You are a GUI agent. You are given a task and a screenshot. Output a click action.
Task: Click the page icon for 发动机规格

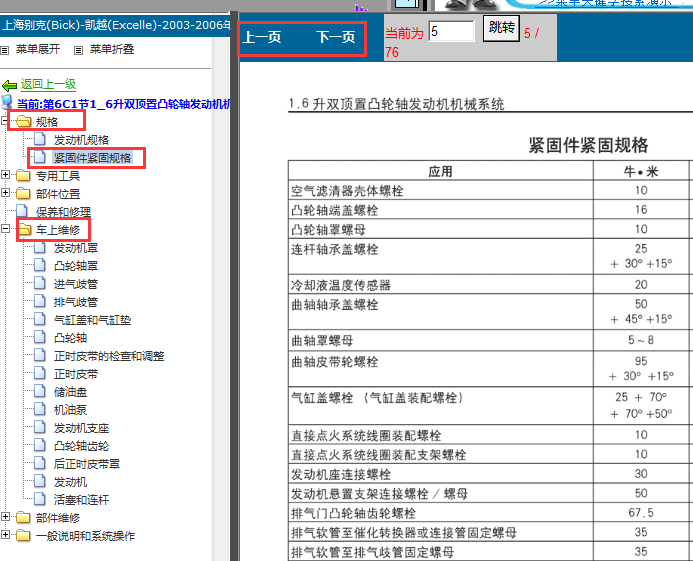tap(40, 139)
